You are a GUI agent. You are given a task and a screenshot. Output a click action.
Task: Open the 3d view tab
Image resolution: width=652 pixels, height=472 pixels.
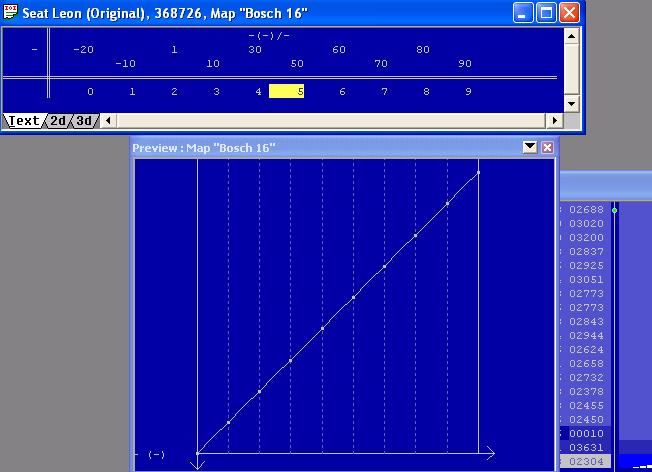click(x=84, y=121)
